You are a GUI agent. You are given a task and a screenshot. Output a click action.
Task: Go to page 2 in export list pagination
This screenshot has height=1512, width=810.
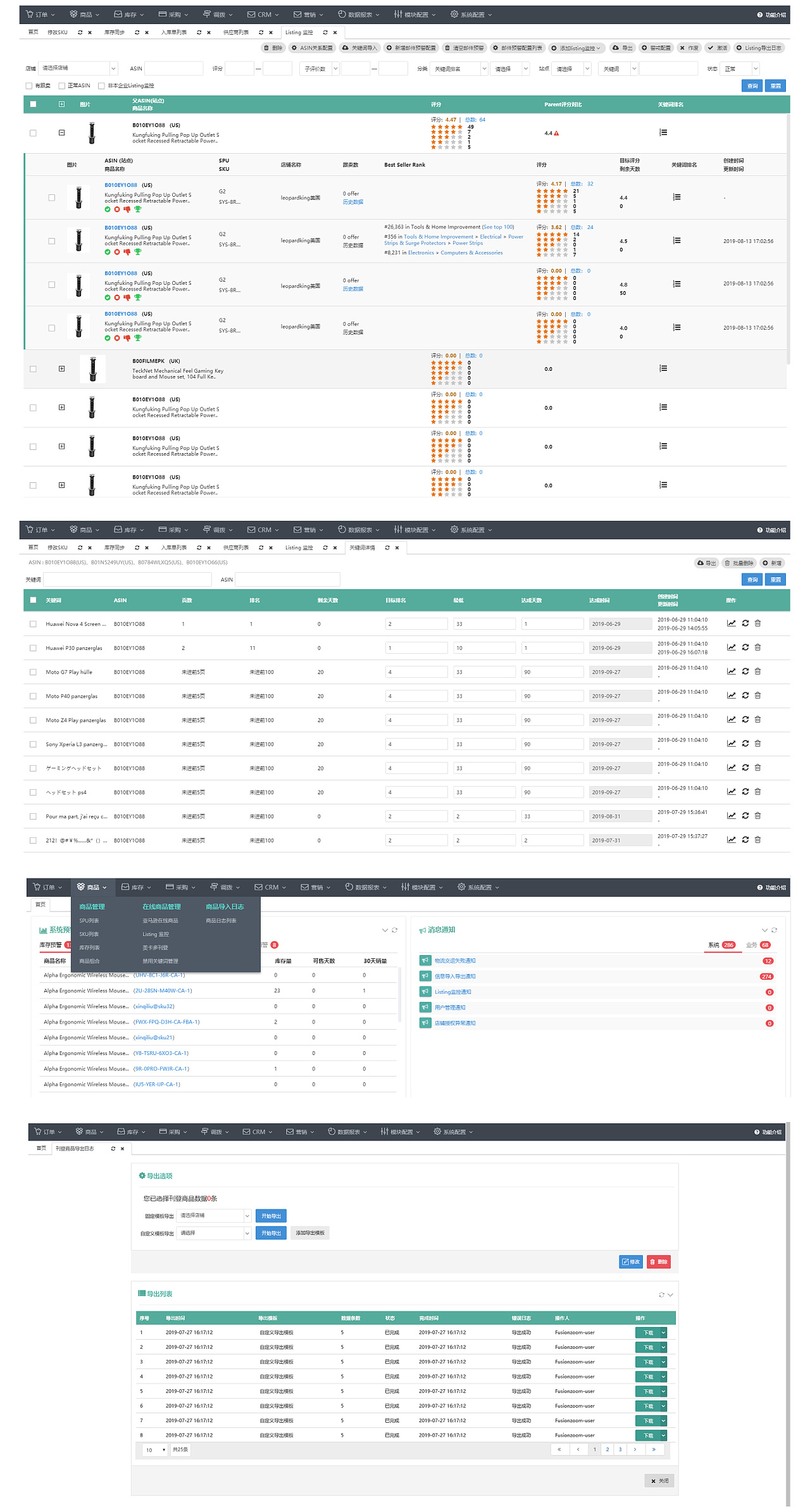[607, 1449]
